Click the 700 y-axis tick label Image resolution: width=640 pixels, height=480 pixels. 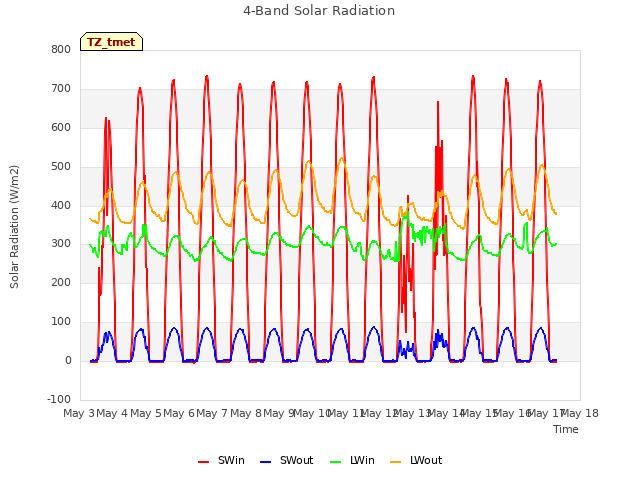pyautogui.click(x=61, y=89)
